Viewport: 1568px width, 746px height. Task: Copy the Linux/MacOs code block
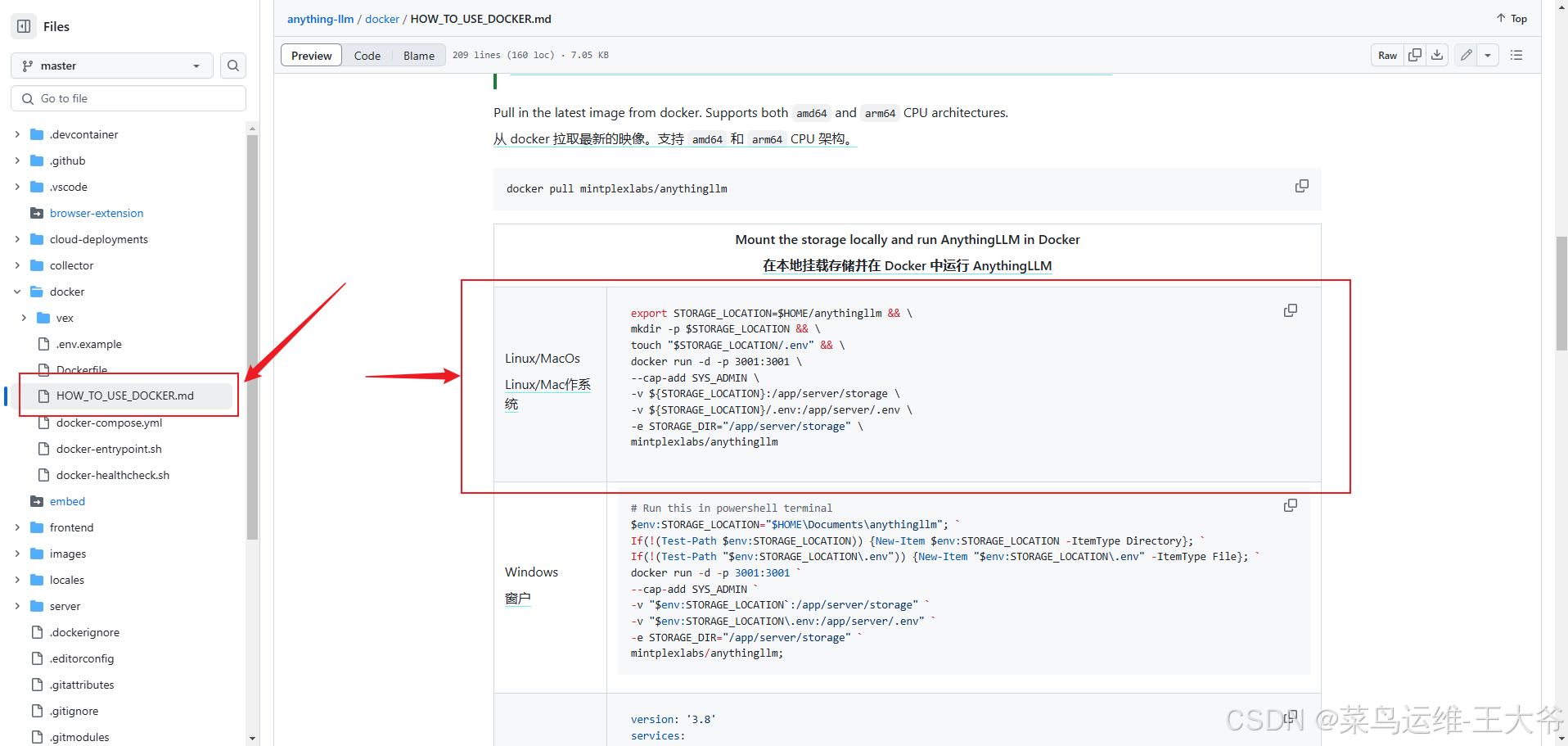point(1290,310)
